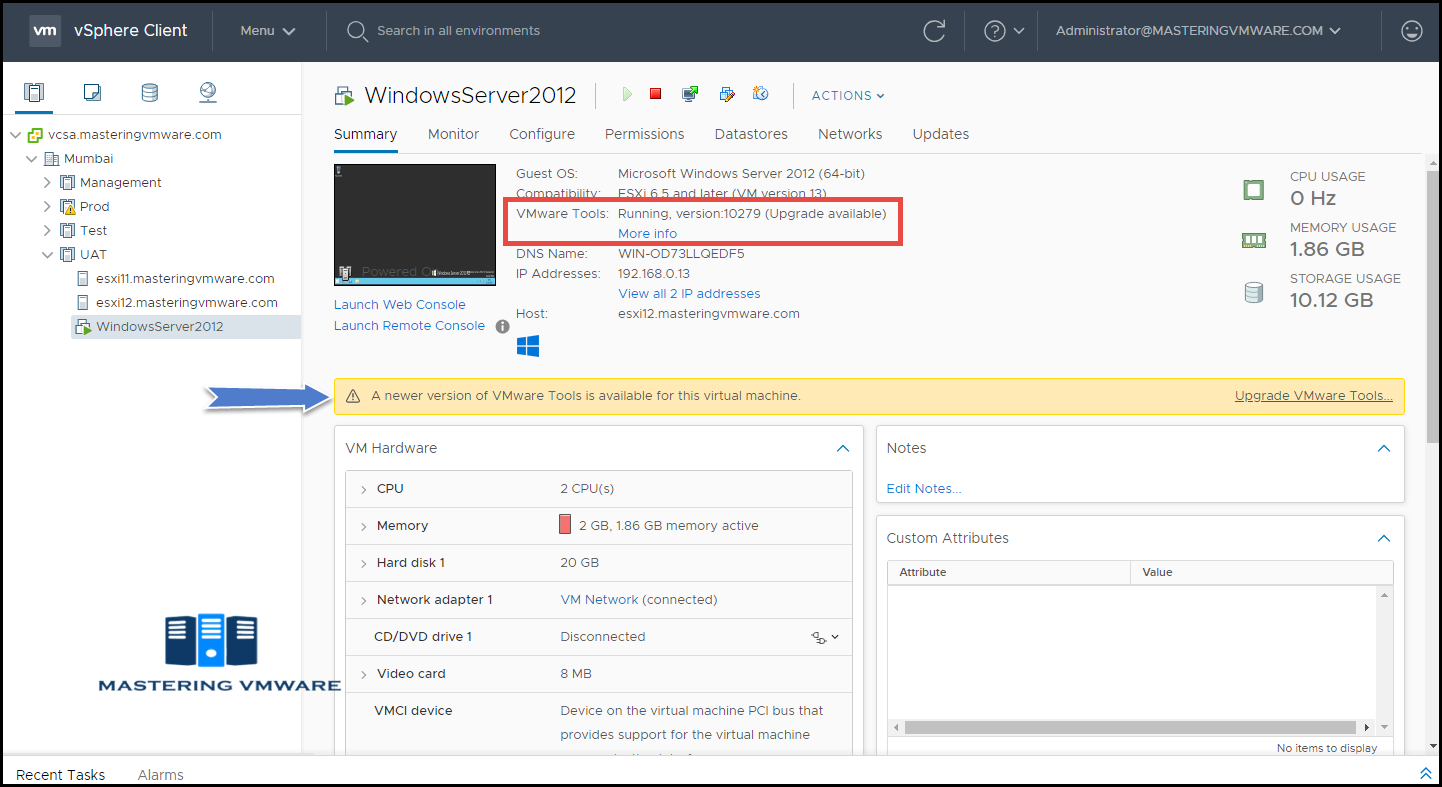This screenshot has height=787, width=1442.
Task: Switch to VMs and Templates view icon
Action: (92, 93)
